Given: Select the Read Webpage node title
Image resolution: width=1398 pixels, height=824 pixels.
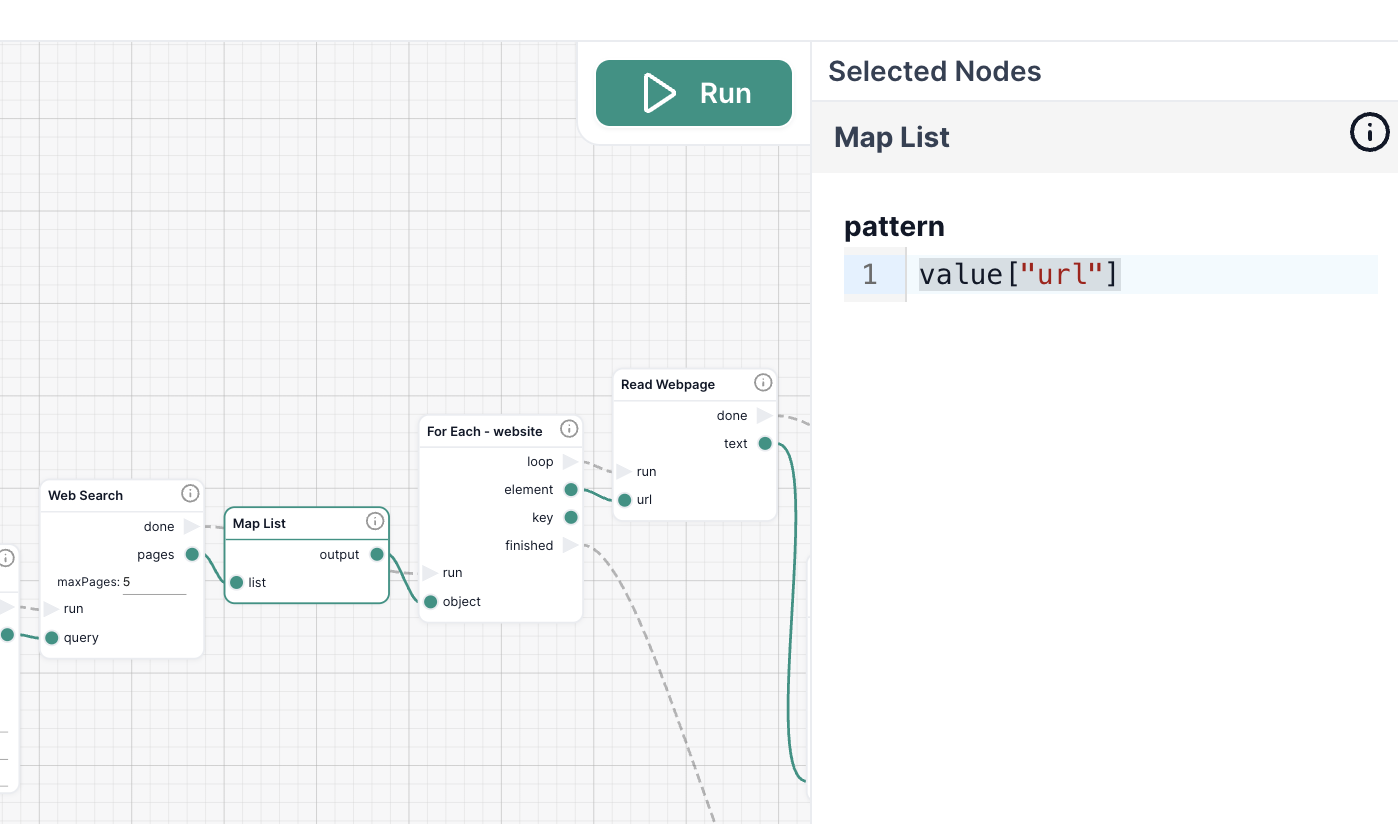Looking at the screenshot, I should [x=668, y=384].
